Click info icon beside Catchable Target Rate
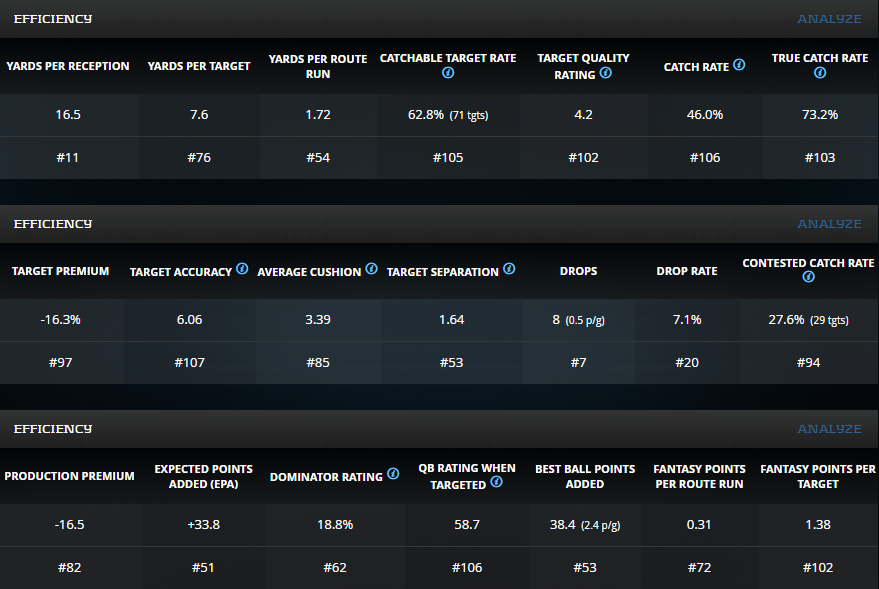Image resolution: width=879 pixels, height=589 pixels. [x=448, y=74]
